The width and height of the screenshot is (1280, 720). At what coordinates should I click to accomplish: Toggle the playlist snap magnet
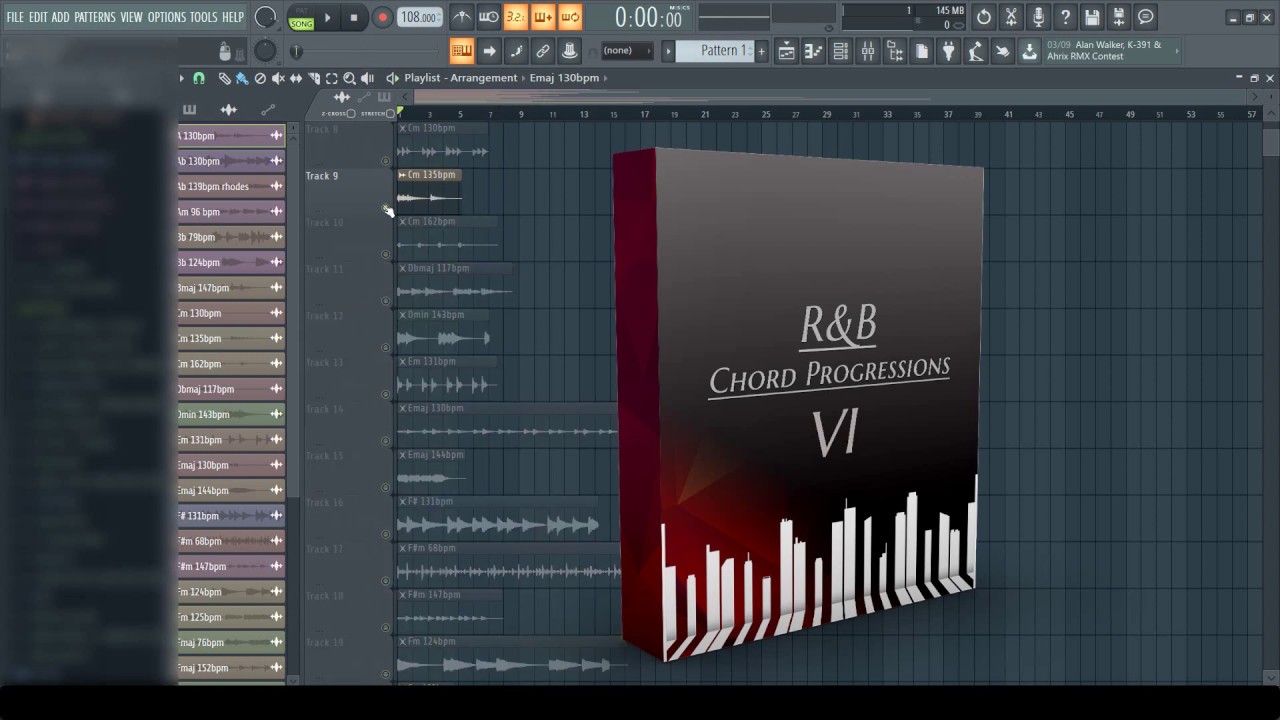pos(199,78)
